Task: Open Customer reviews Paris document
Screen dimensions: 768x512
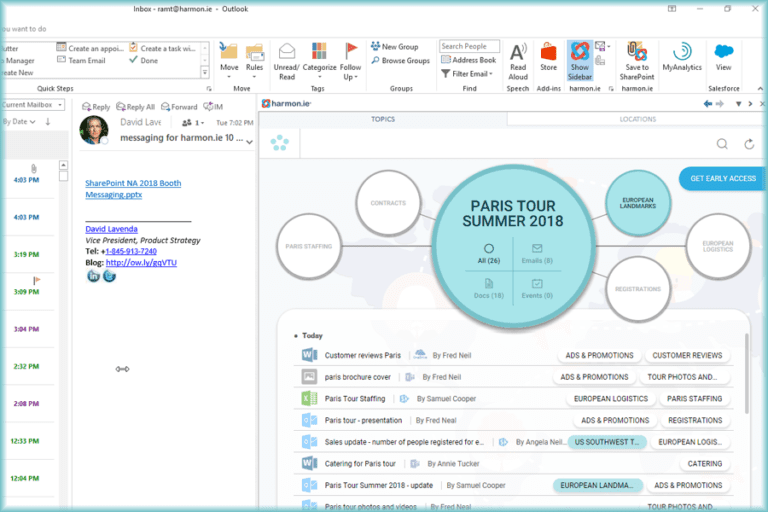Action: click(x=362, y=355)
